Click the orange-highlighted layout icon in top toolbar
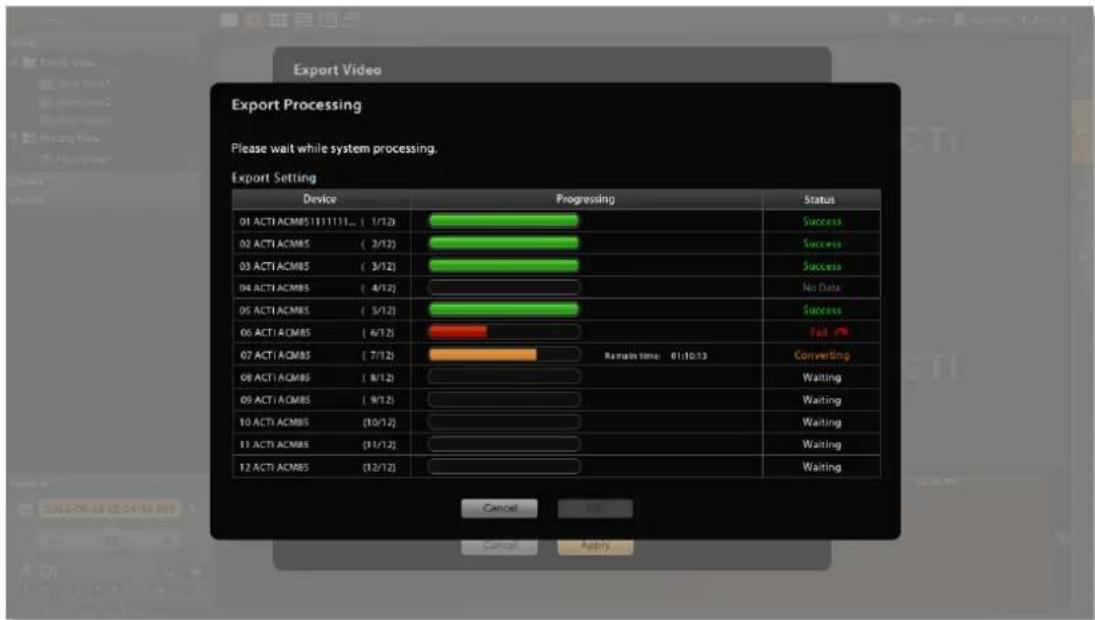1095x620 pixels. pos(253,20)
